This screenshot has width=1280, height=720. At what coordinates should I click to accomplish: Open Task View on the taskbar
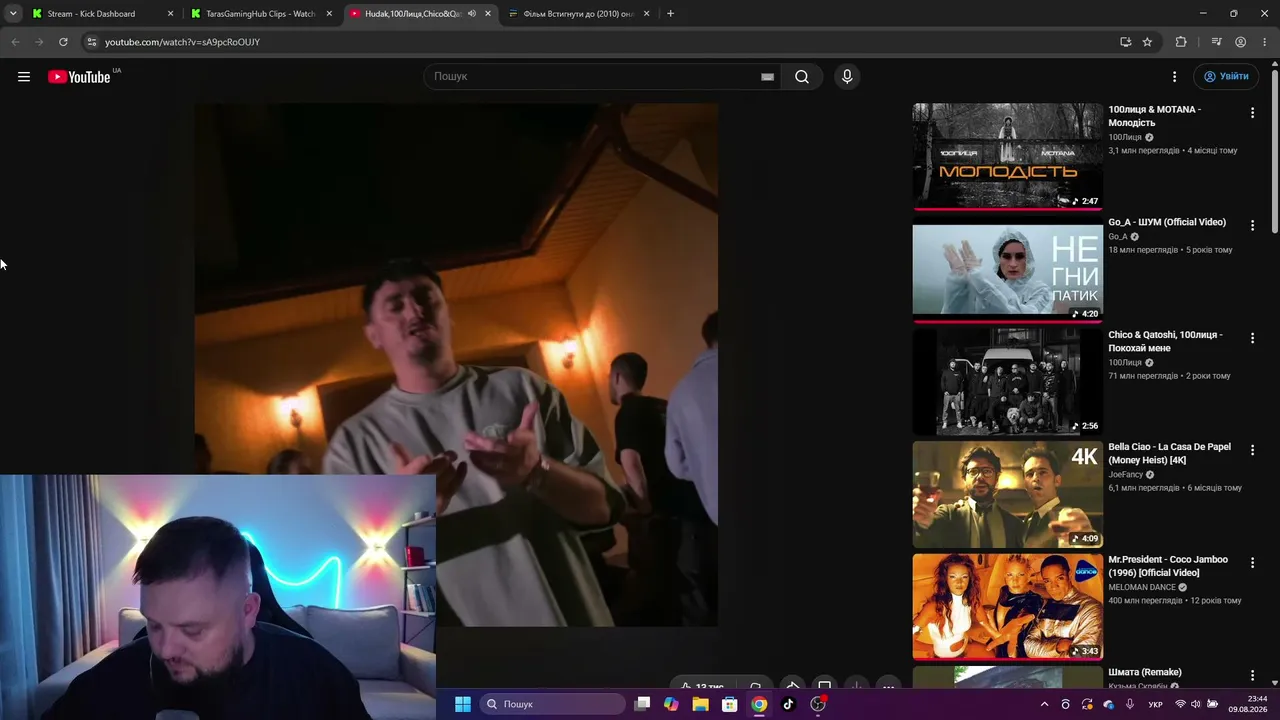[x=643, y=704]
